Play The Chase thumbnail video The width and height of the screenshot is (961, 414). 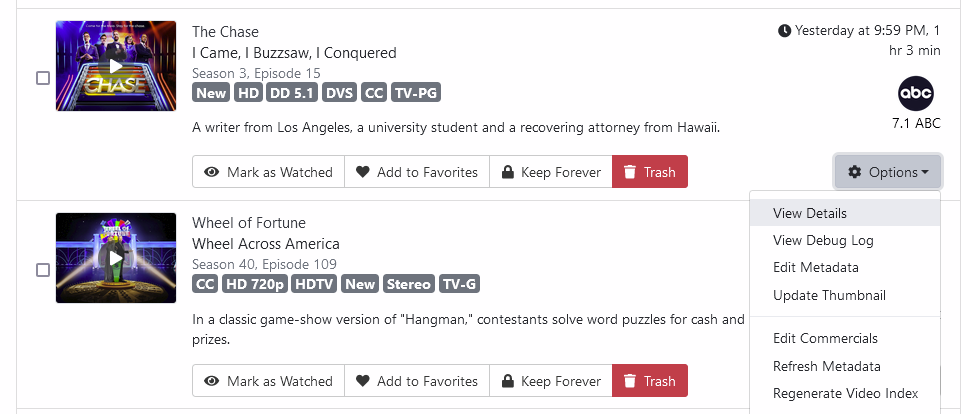point(116,66)
